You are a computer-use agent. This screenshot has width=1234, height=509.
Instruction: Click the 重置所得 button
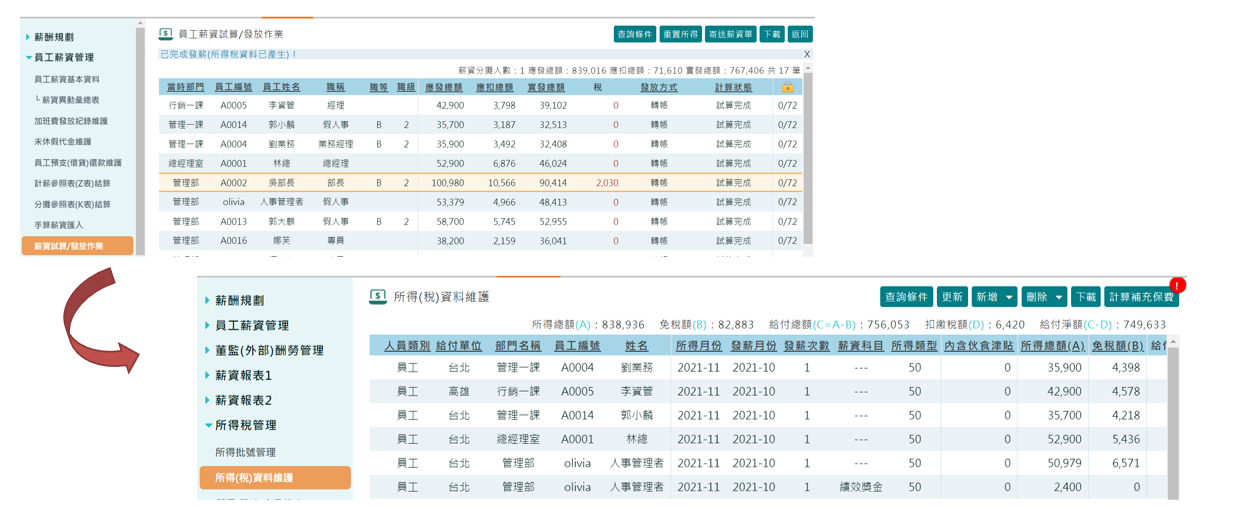680,34
